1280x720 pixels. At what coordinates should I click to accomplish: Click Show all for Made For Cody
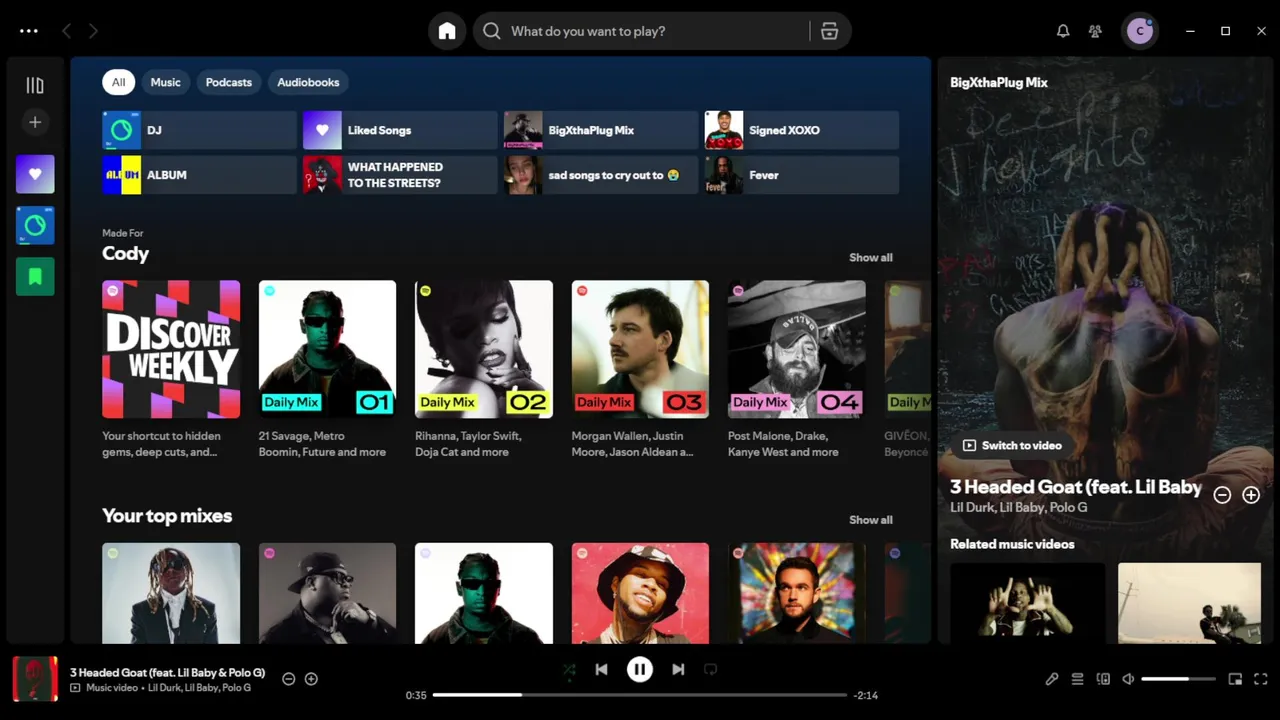pyautogui.click(x=871, y=257)
